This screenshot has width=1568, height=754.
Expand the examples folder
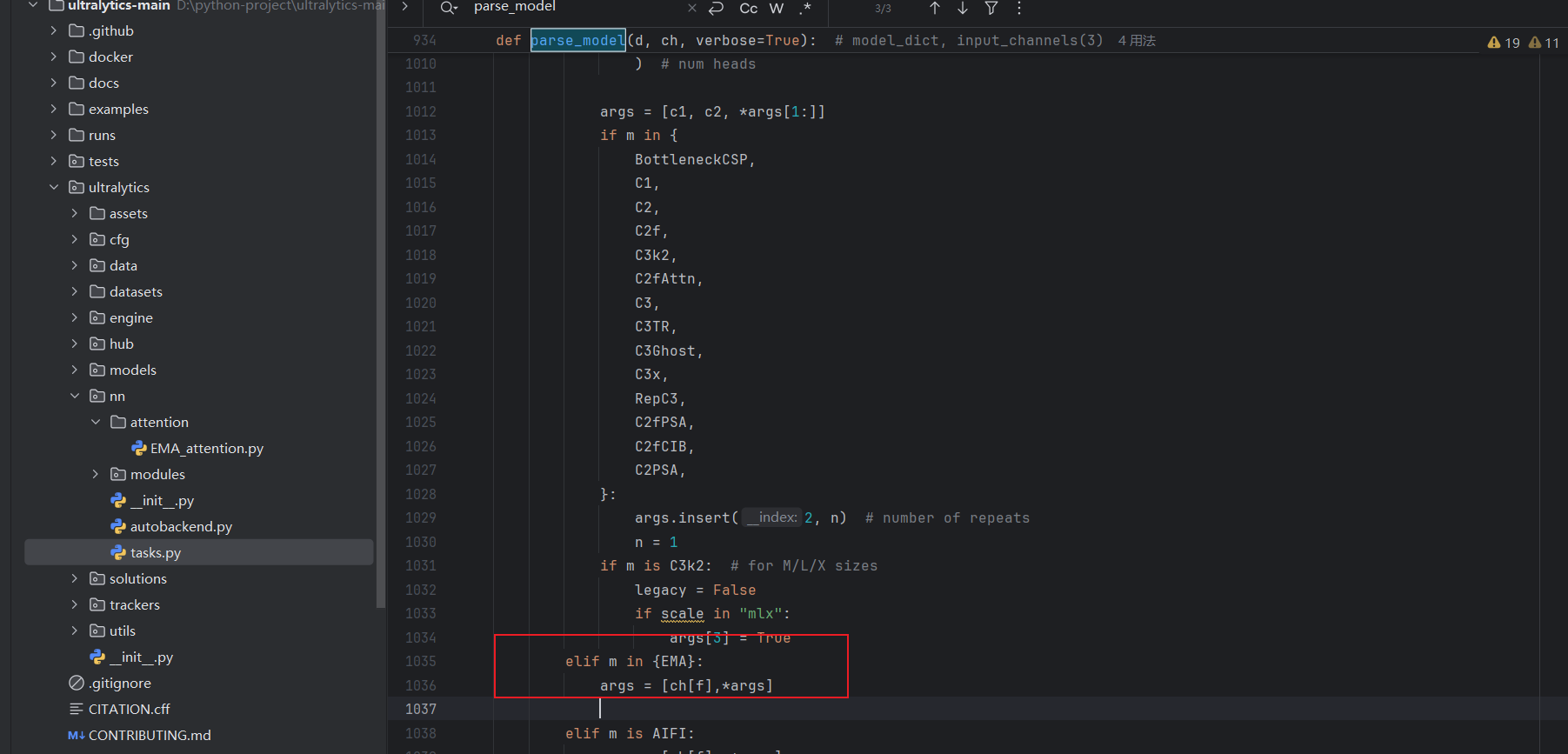[x=54, y=109]
